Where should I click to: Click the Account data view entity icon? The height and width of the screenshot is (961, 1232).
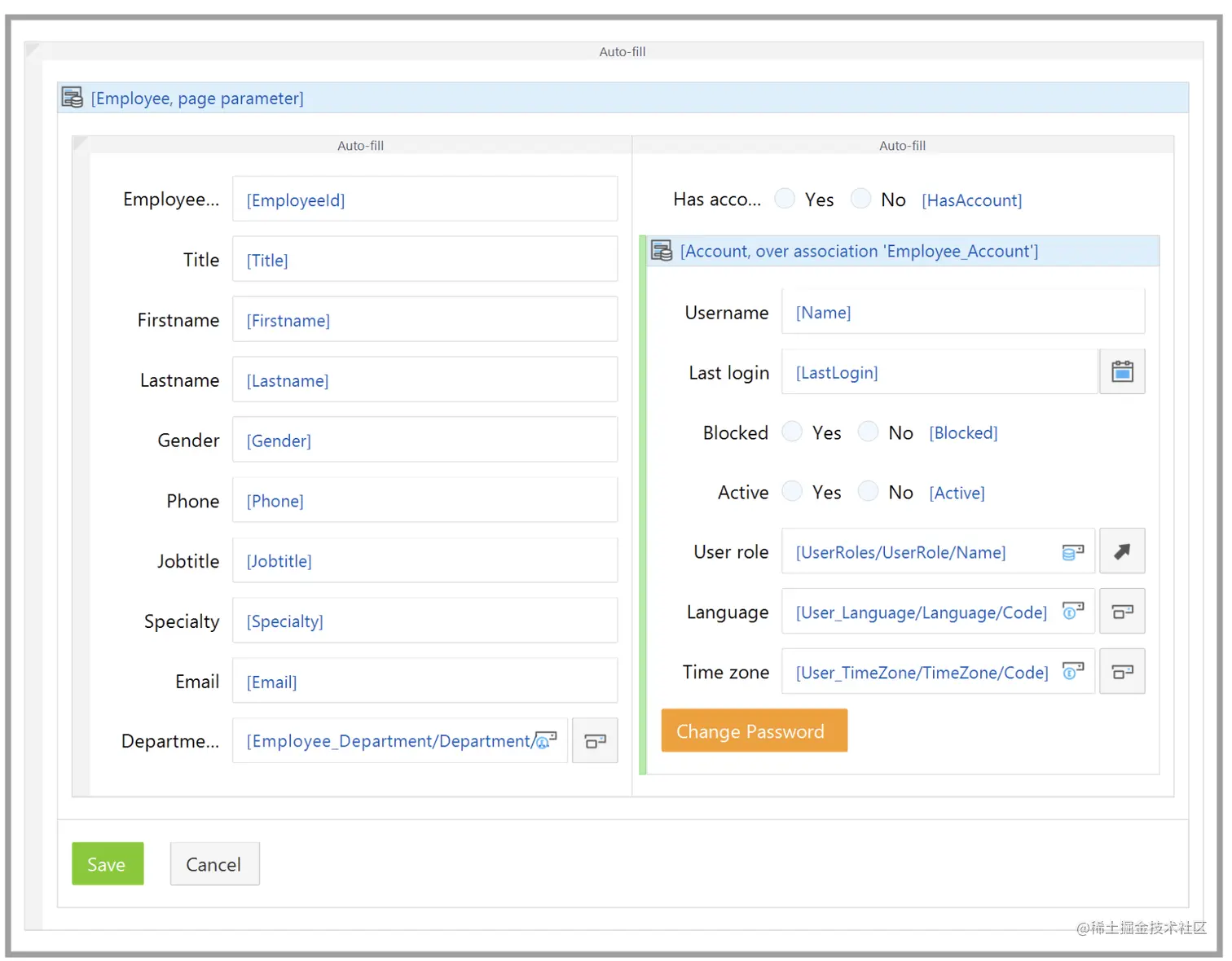(662, 251)
